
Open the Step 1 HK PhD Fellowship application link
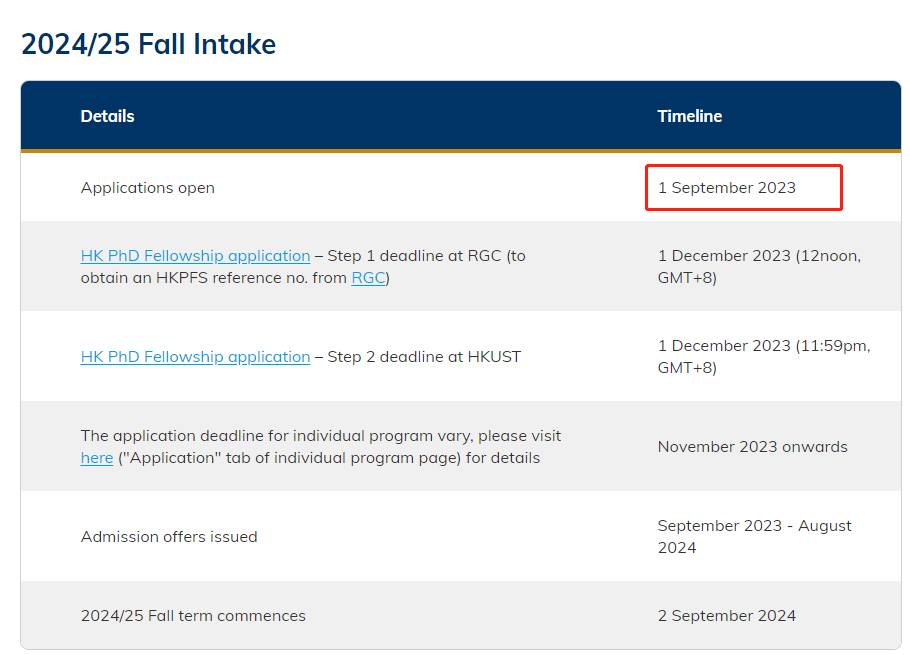(x=195, y=256)
